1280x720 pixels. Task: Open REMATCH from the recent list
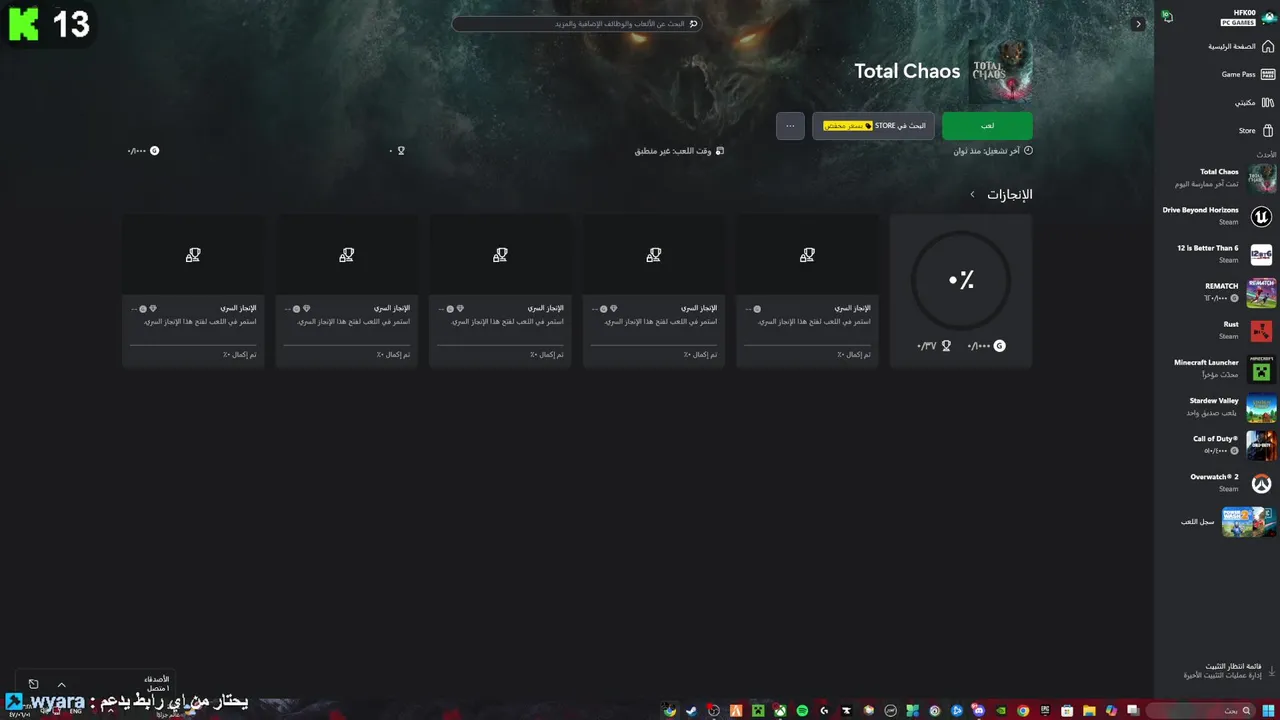pyautogui.click(x=1218, y=292)
